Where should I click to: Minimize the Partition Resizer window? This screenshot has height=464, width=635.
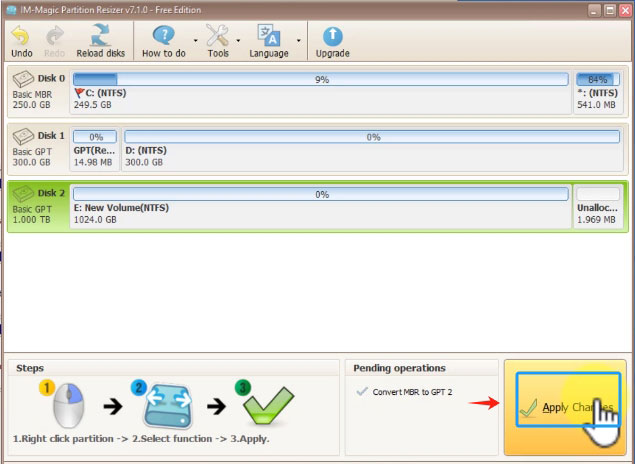594,11
